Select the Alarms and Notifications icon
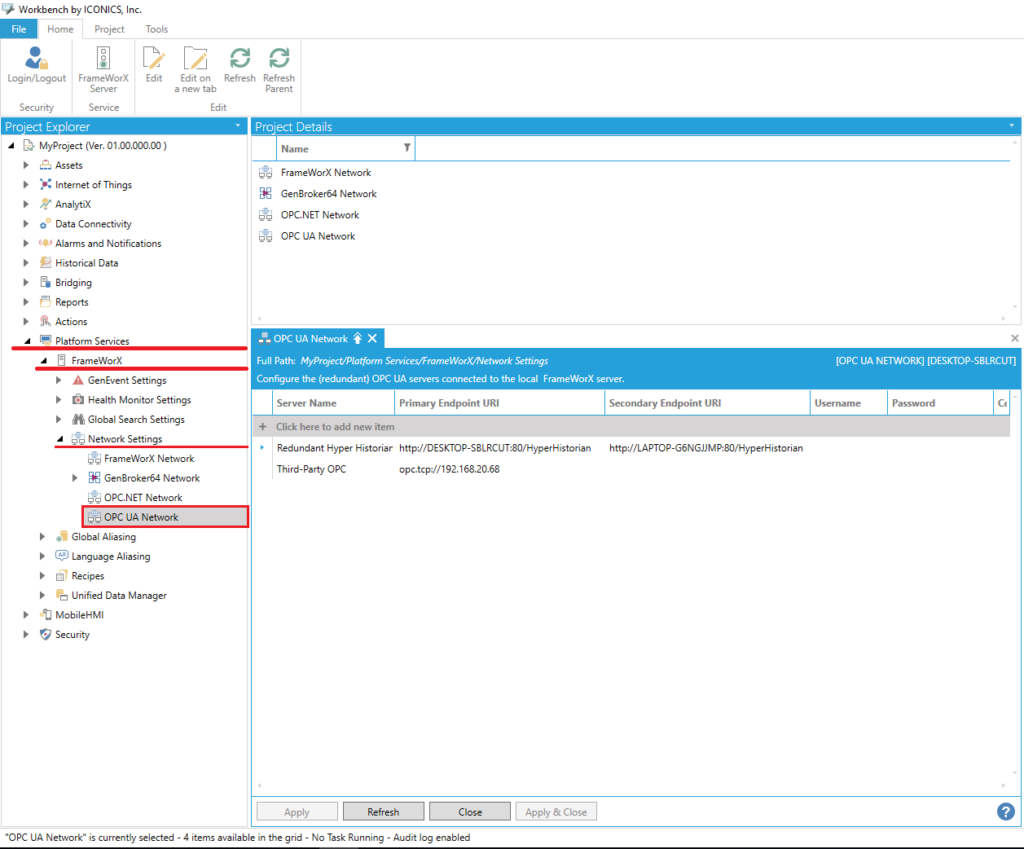Screen dimensions: 1024x849 click(x=45, y=244)
